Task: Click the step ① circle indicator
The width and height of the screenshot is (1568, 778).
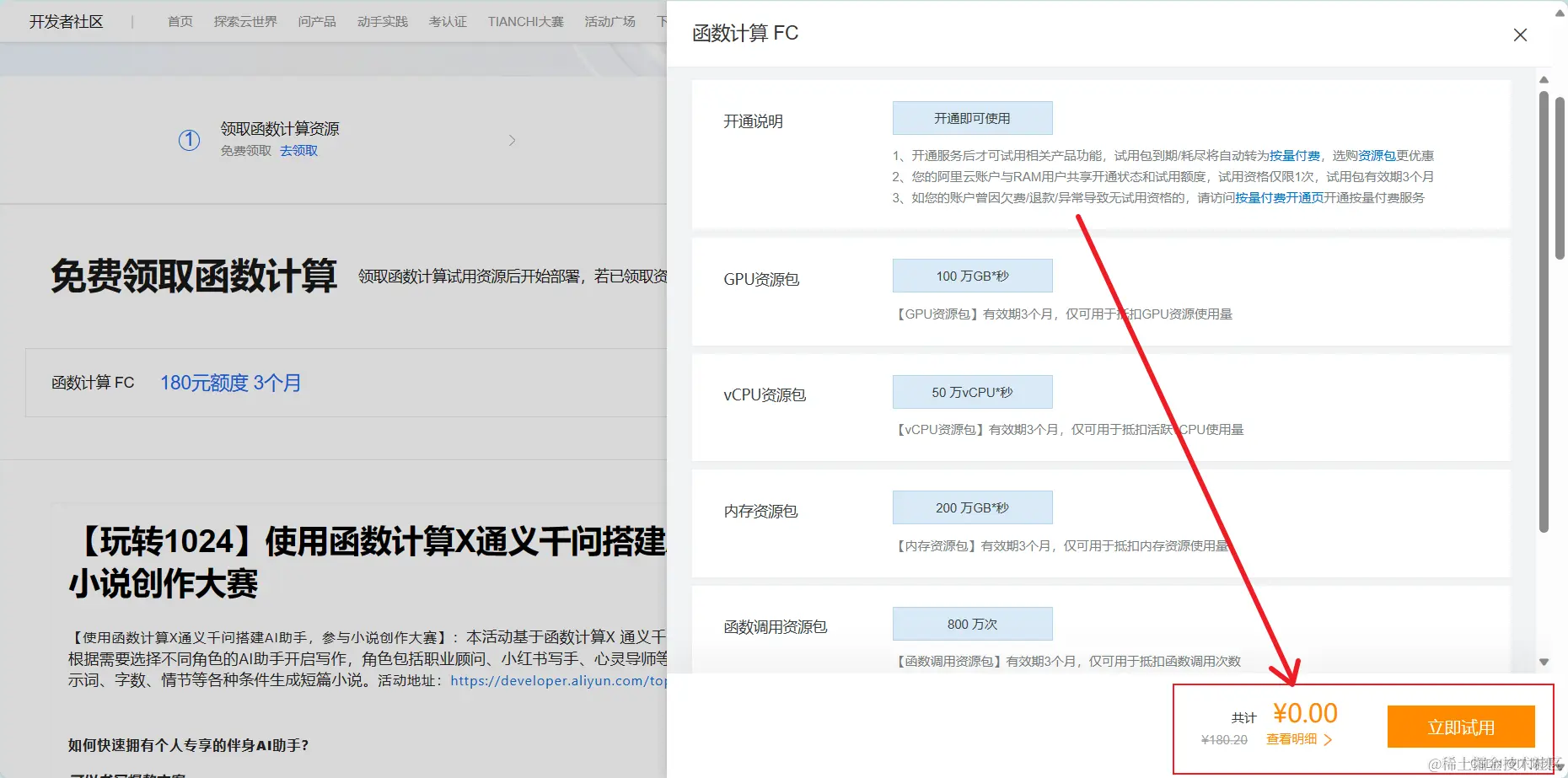Action: 189,140
